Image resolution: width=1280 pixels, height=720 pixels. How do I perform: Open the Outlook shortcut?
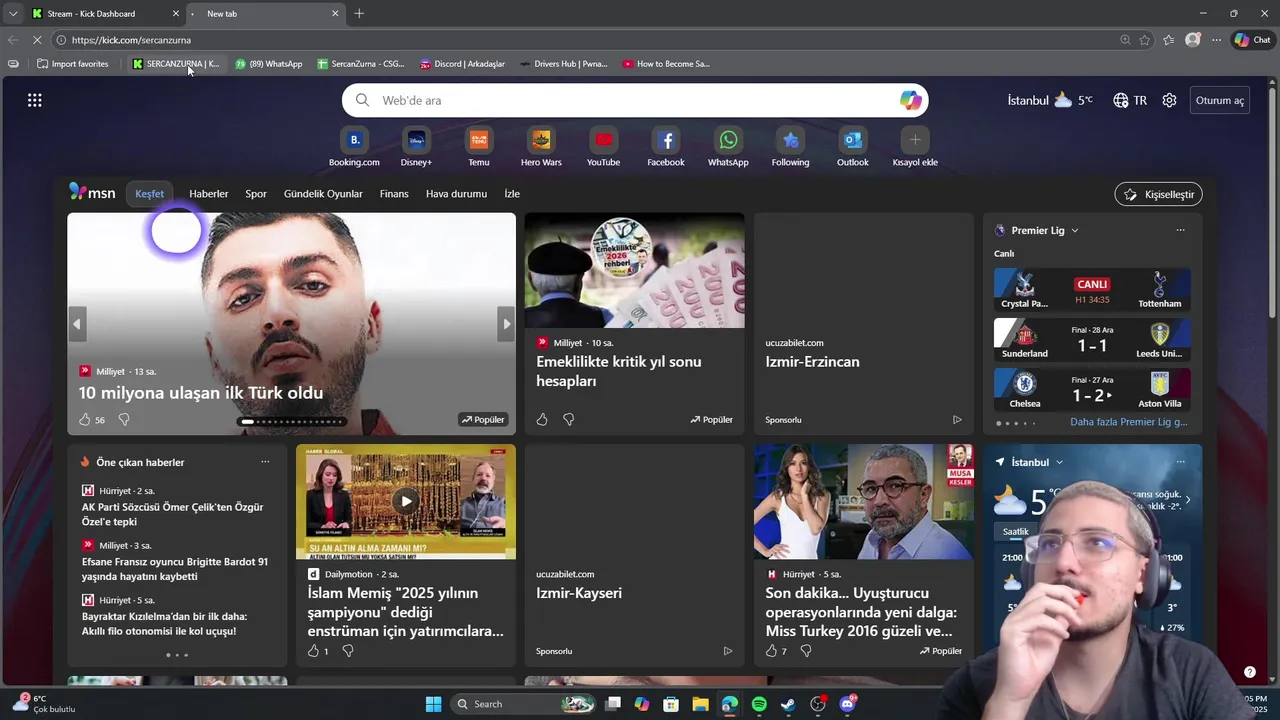tap(853, 146)
